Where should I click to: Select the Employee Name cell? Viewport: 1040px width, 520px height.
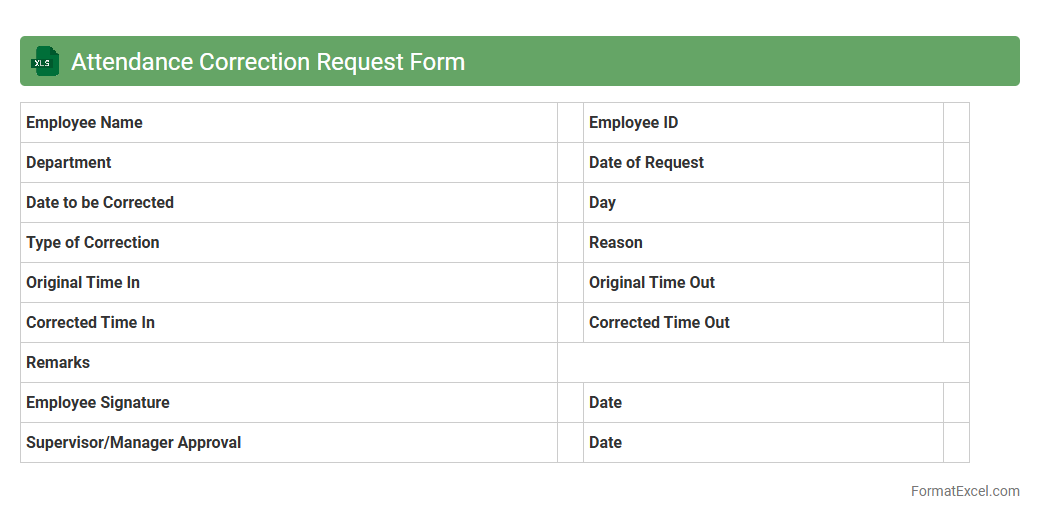pyautogui.click(x=288, y=123)
